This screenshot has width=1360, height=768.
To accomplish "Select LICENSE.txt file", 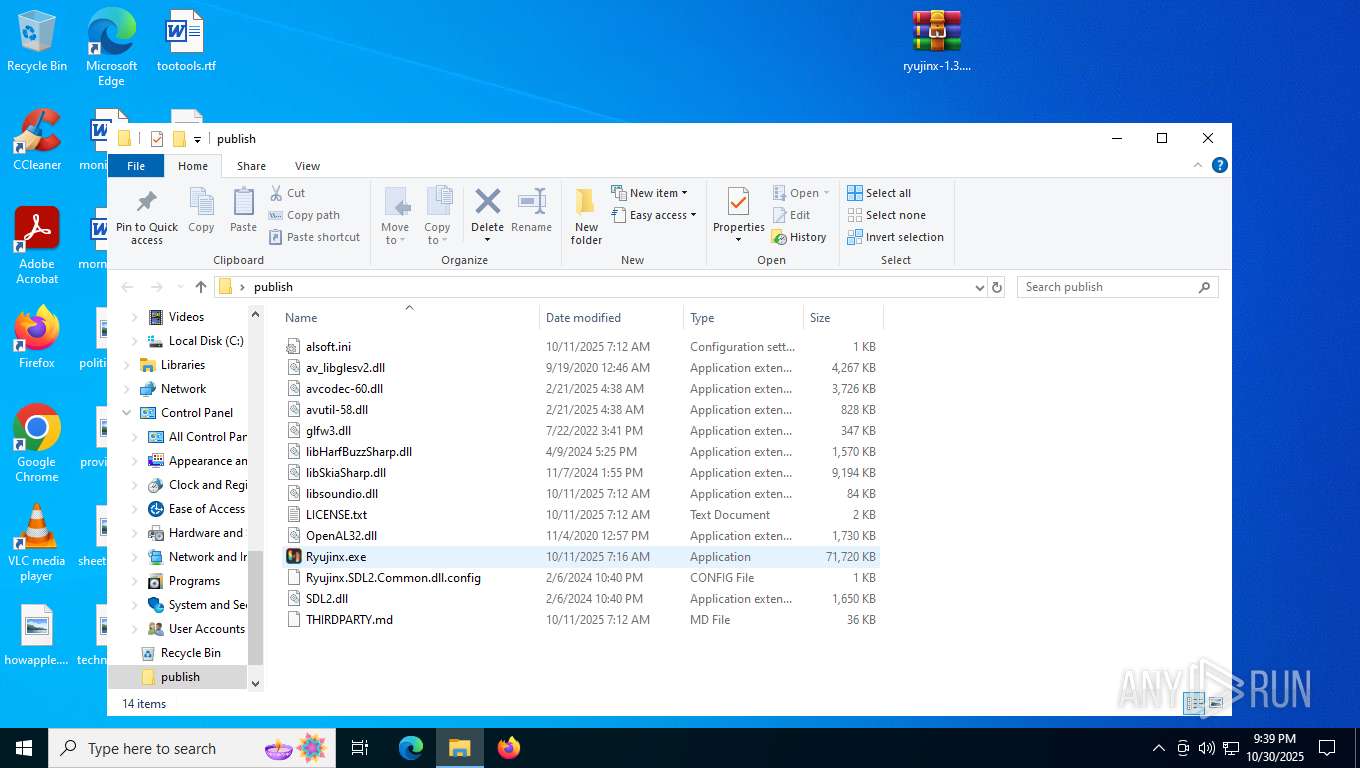I will pyautogui.click(x=581, y=515).
